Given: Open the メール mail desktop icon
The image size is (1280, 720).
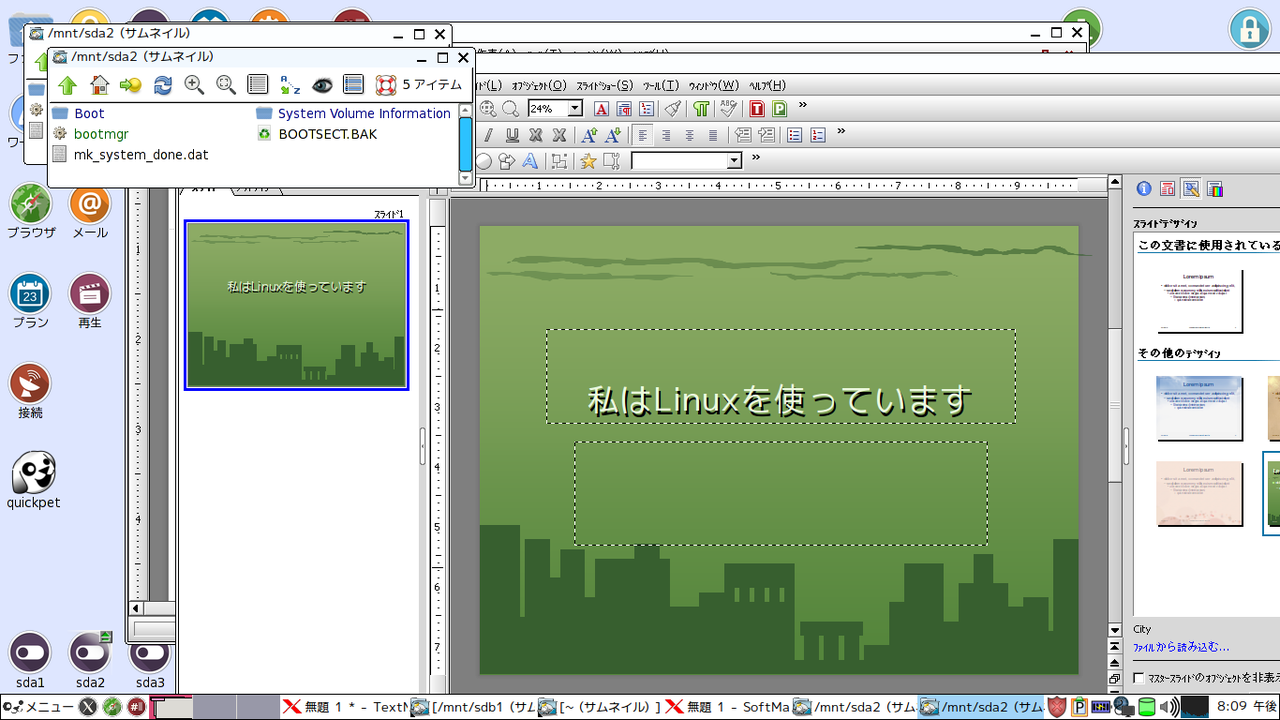Looking at the screenshot, I should [x=89, y=212].
